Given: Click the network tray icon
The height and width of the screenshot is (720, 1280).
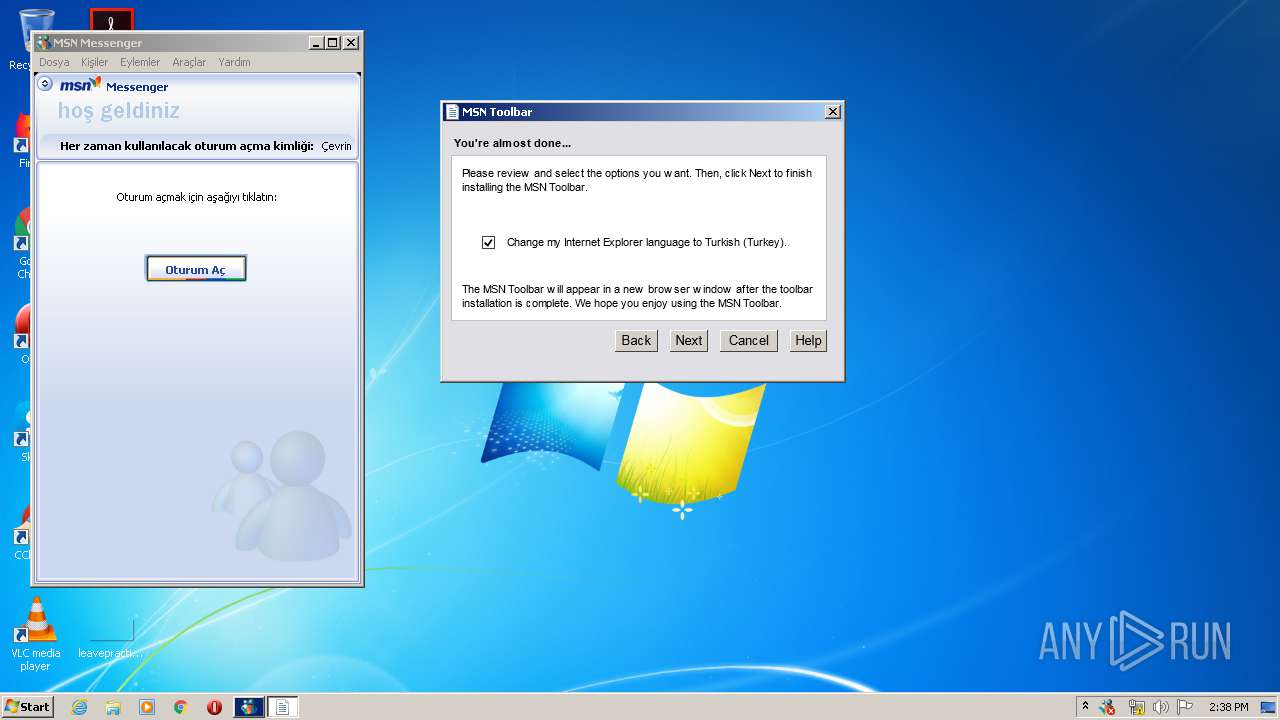Looking at the screenshot, I should pos(1136,707).
